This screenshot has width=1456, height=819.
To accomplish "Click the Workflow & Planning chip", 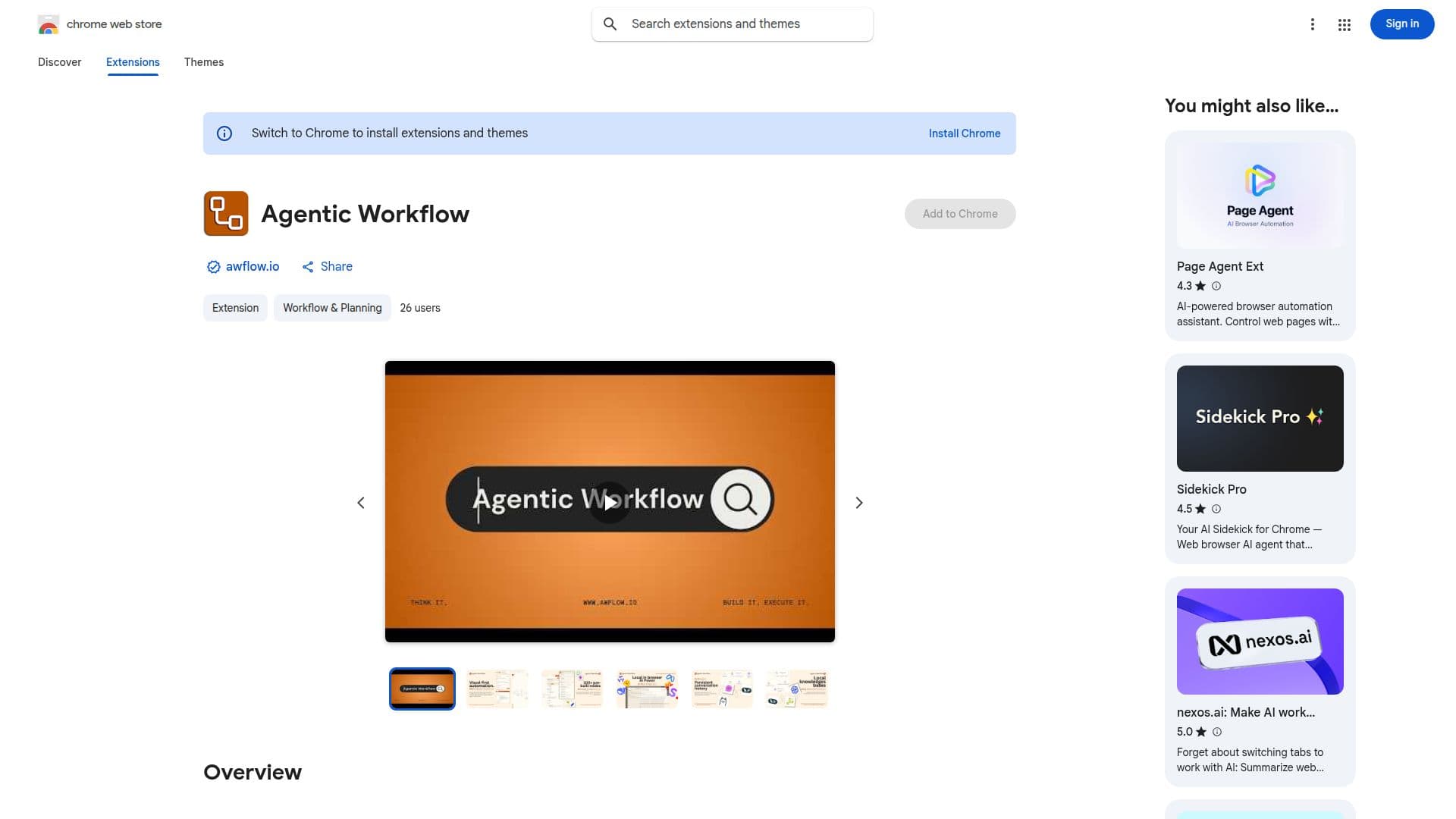I will [332, 308].
